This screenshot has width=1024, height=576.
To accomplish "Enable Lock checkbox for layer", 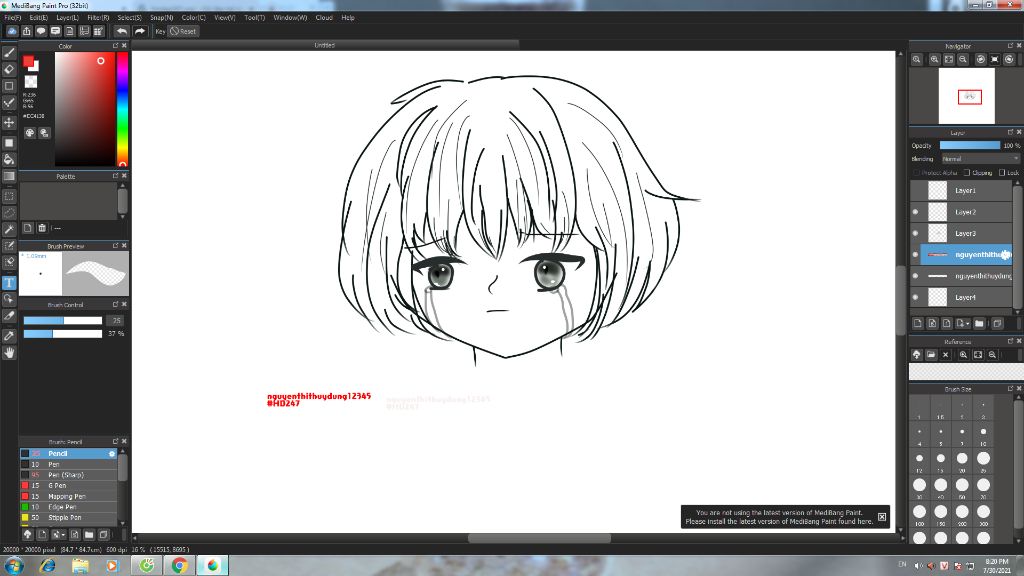I will (1002, 173).
